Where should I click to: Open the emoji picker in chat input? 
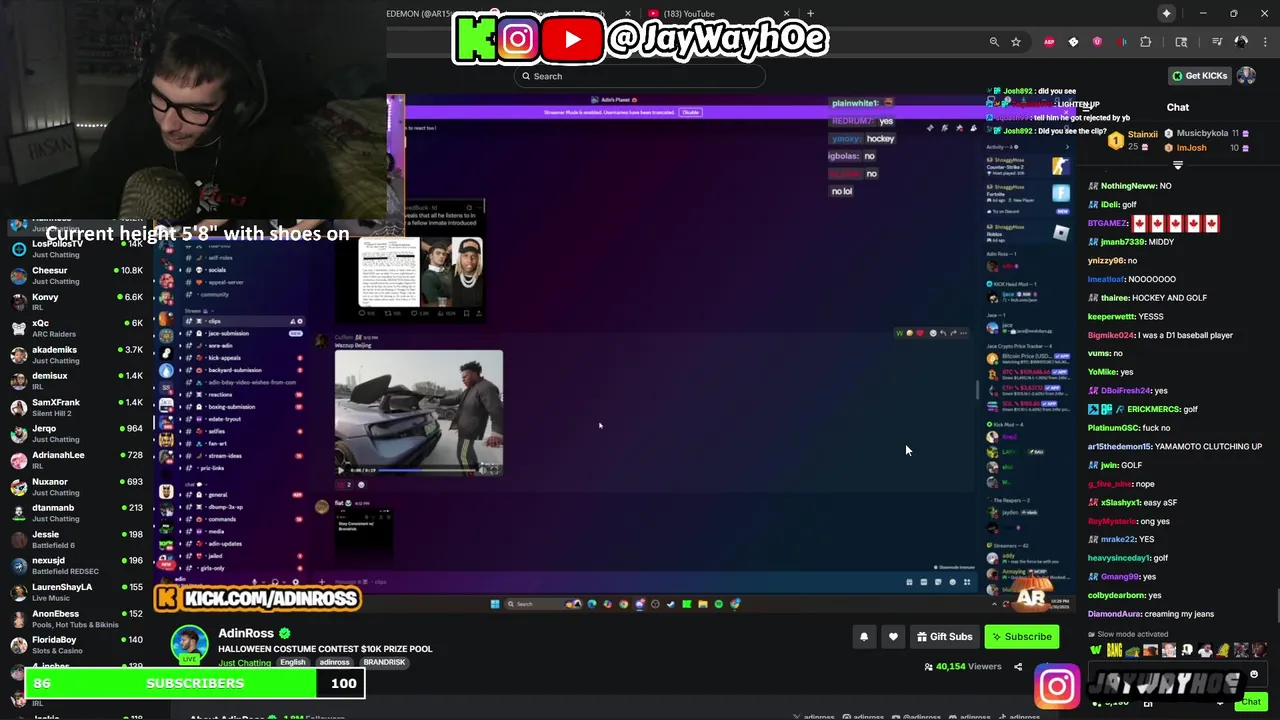click(x=1254, y=675)
